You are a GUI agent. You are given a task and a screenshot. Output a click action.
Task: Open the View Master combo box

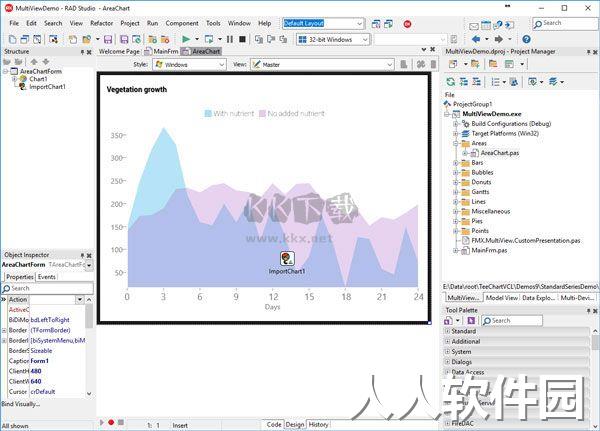click(x=322, y=65)
